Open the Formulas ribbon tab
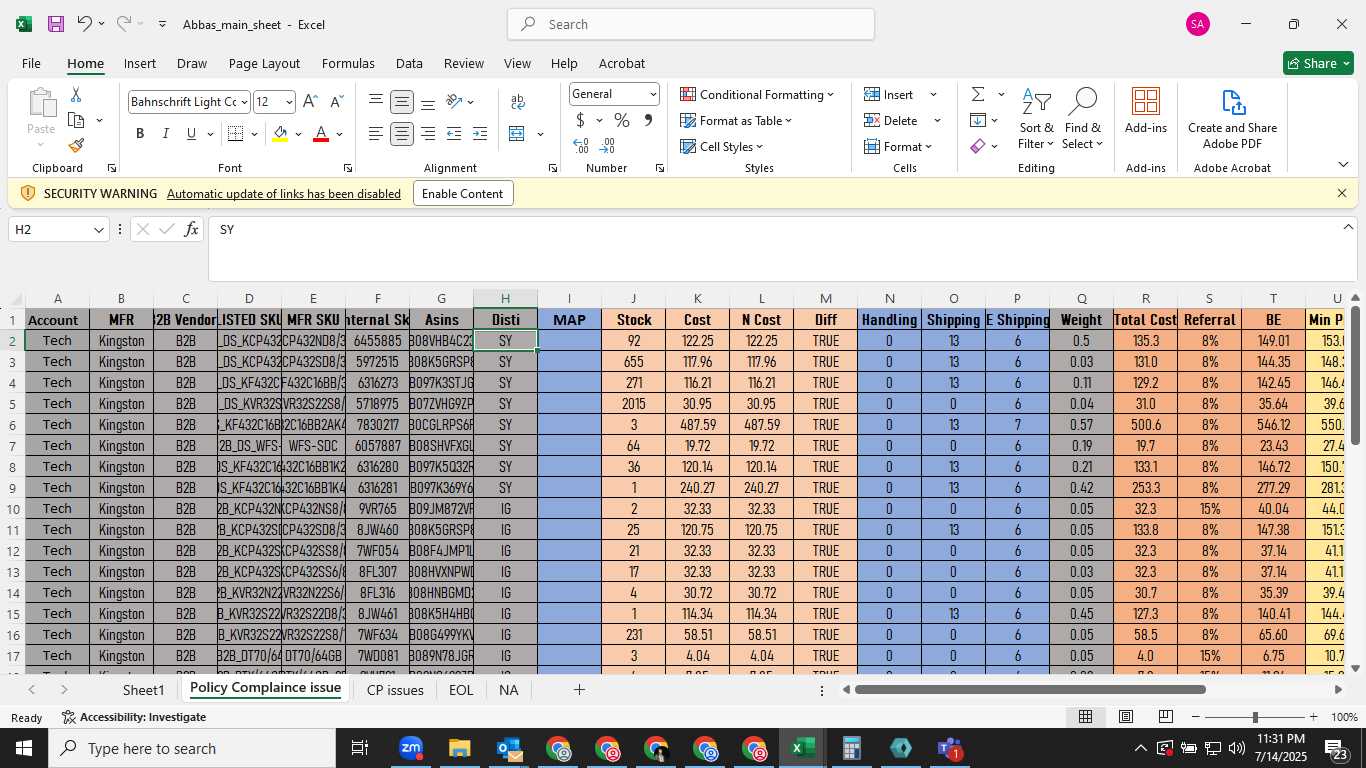The width and height of the screenshot is (1366, 768). click(348, 63)
